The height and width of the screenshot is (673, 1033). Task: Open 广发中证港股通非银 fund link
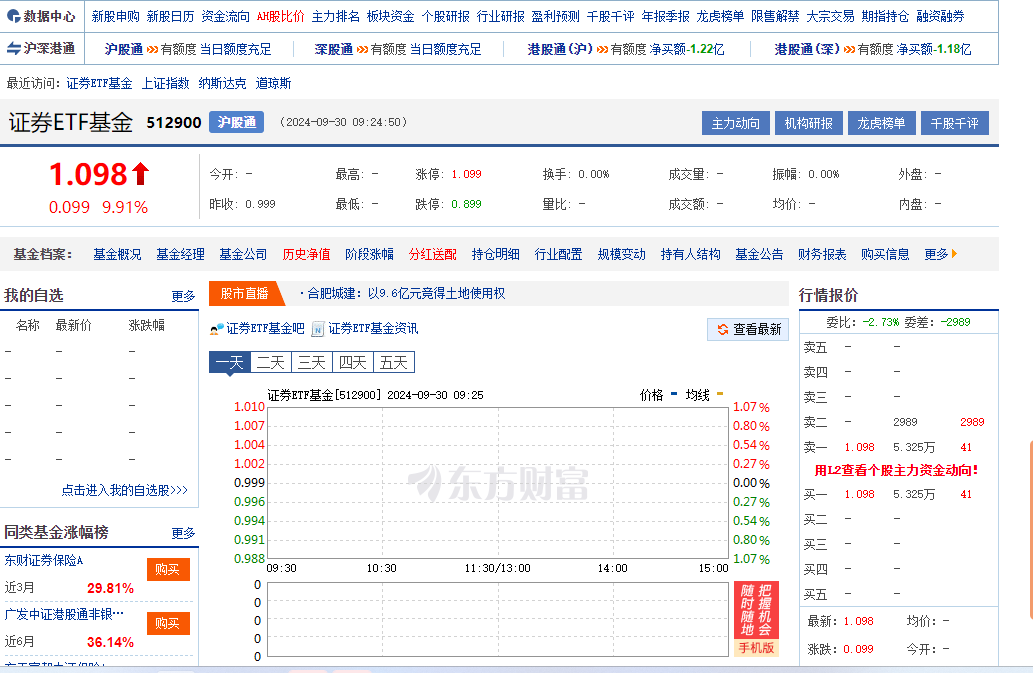coord(64,614)
